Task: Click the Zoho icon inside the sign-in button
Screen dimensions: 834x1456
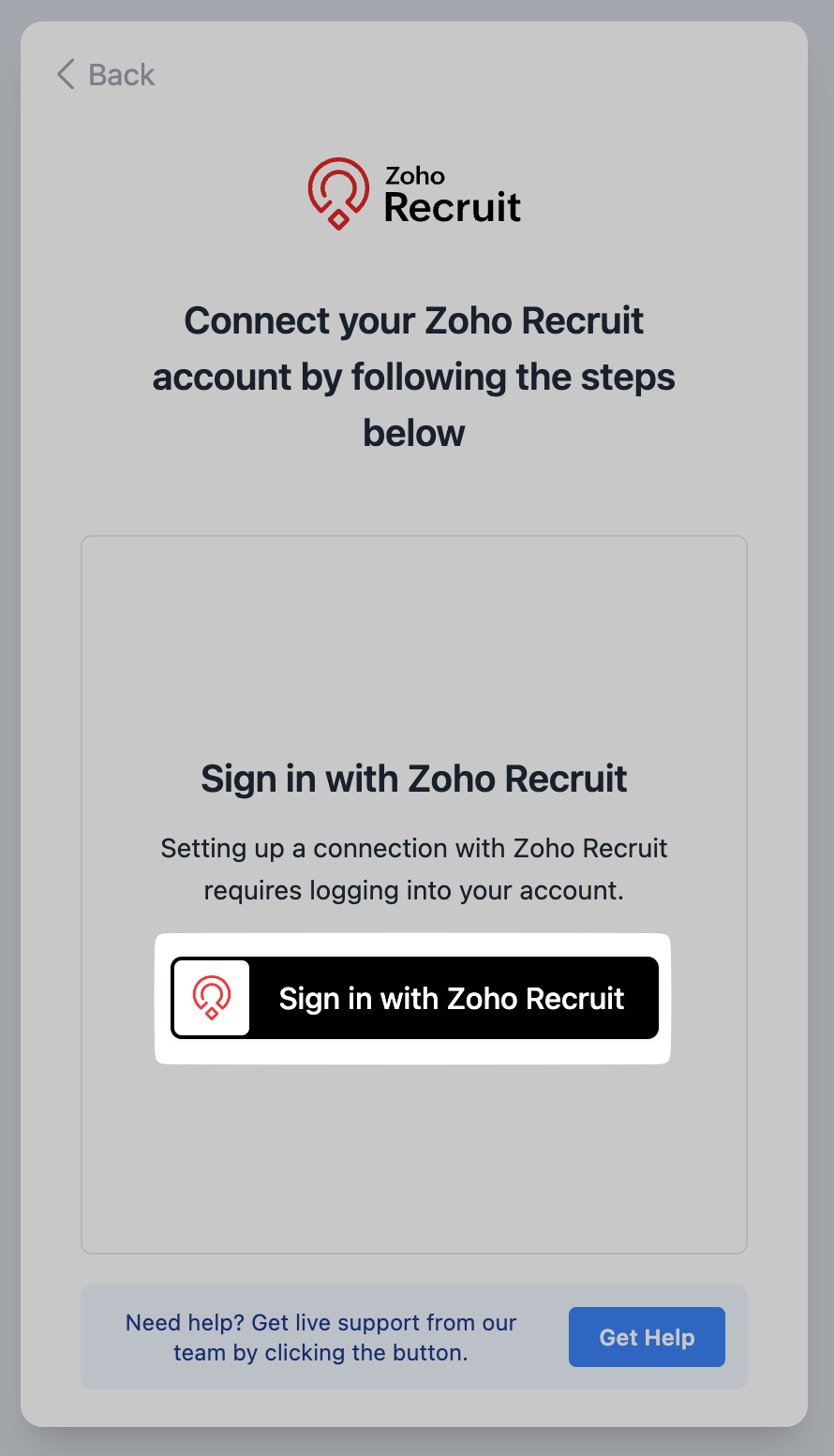Action: click(x=212, y=998)
